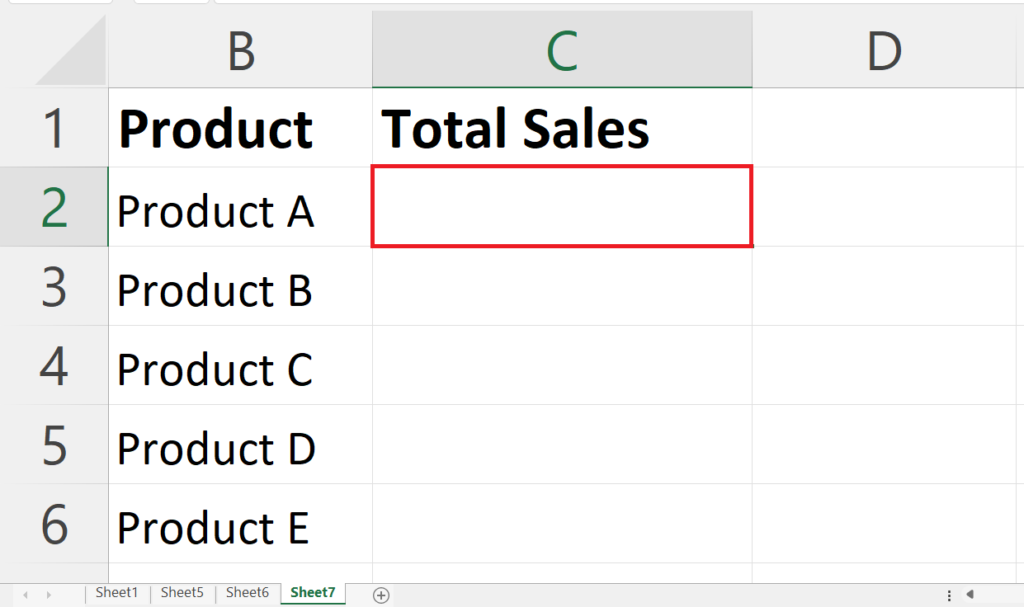Select the active Sheet7 tab

coord(313,593)
